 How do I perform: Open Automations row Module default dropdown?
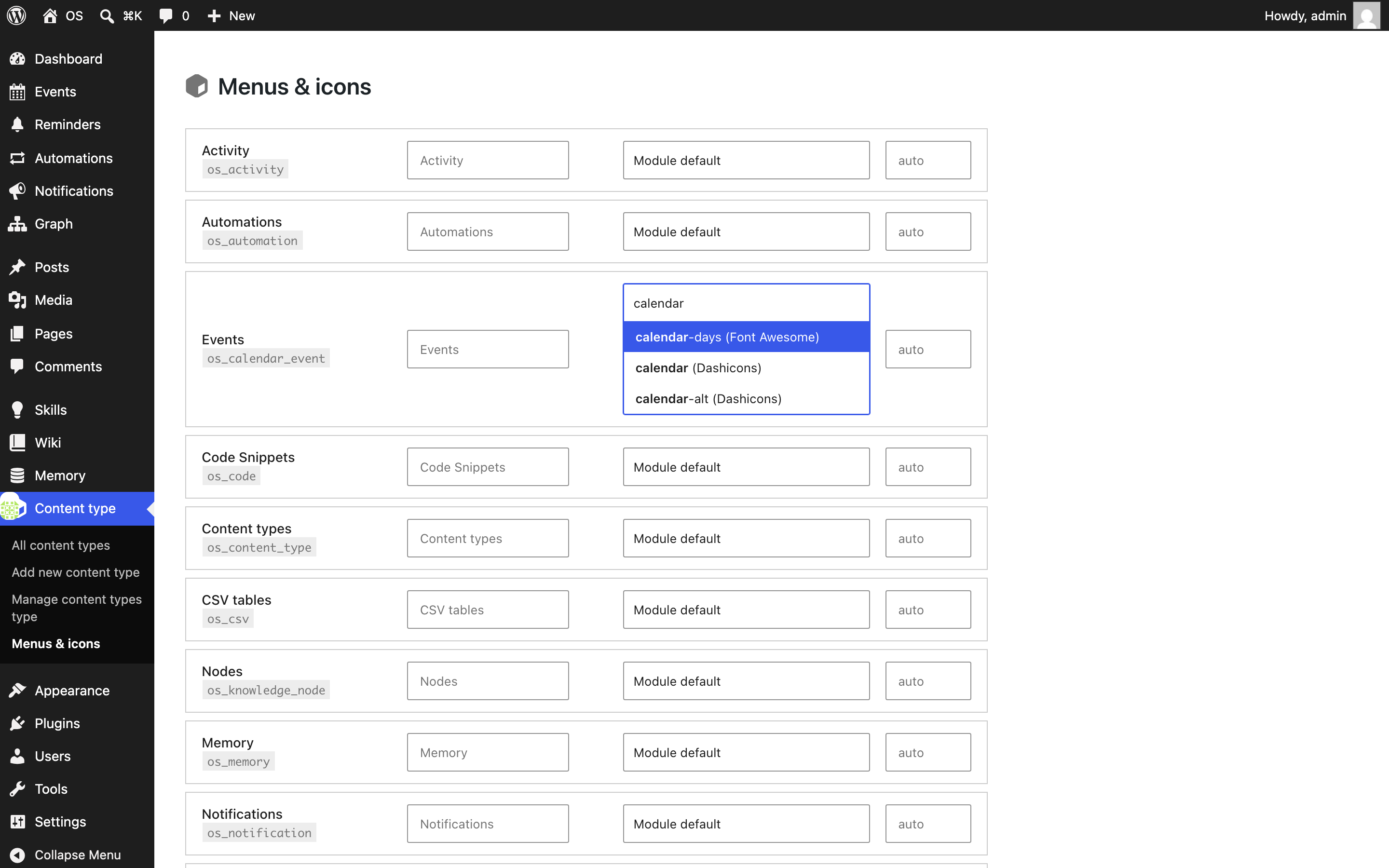(746, 231)
